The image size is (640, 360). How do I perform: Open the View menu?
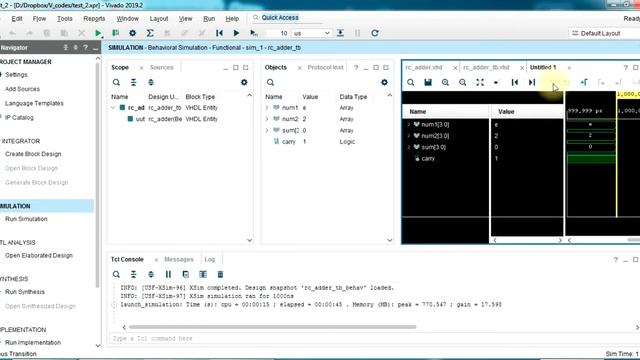[185, 19]
